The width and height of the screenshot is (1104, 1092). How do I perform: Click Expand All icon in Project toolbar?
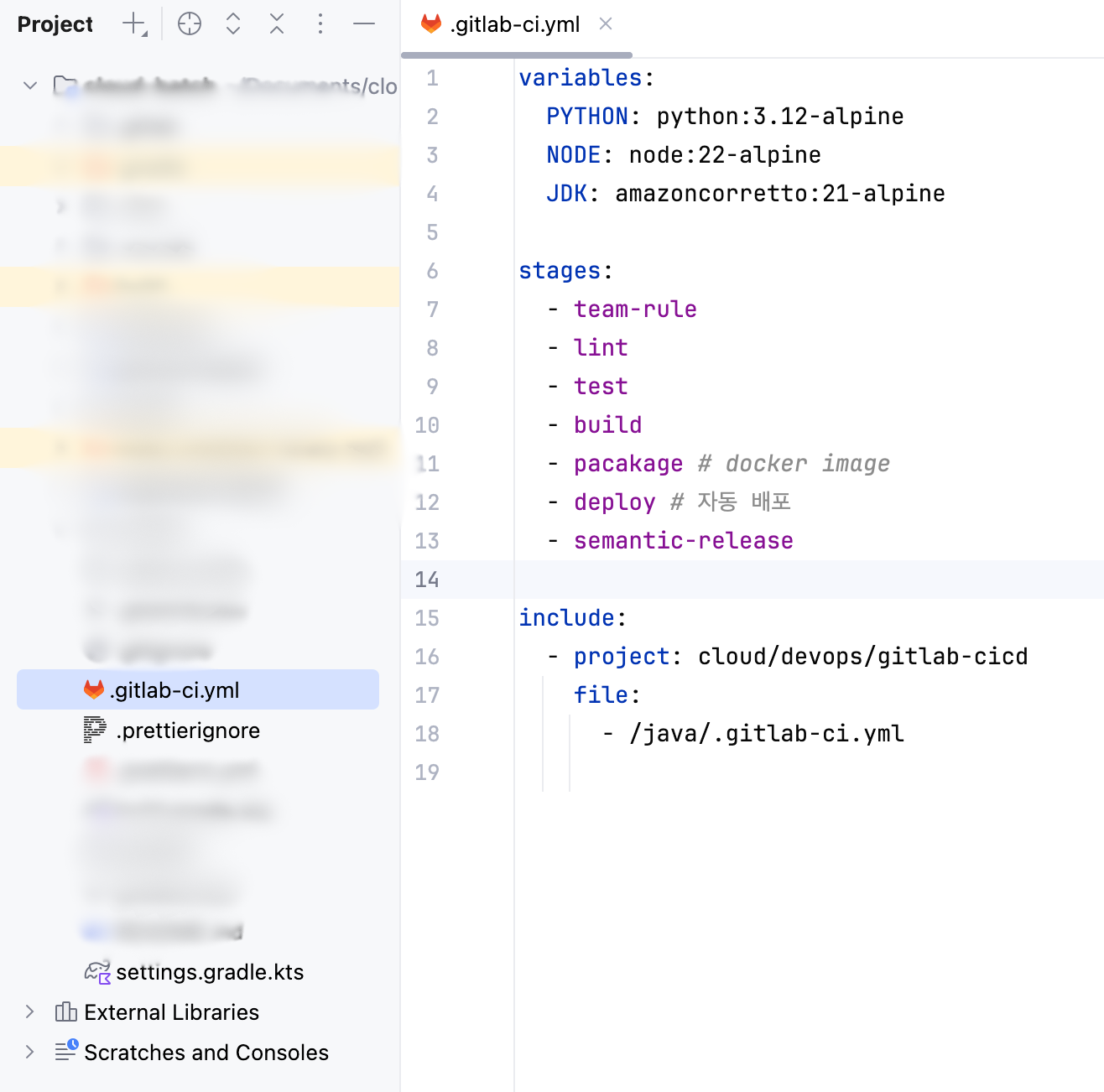(x=233, y=24)
